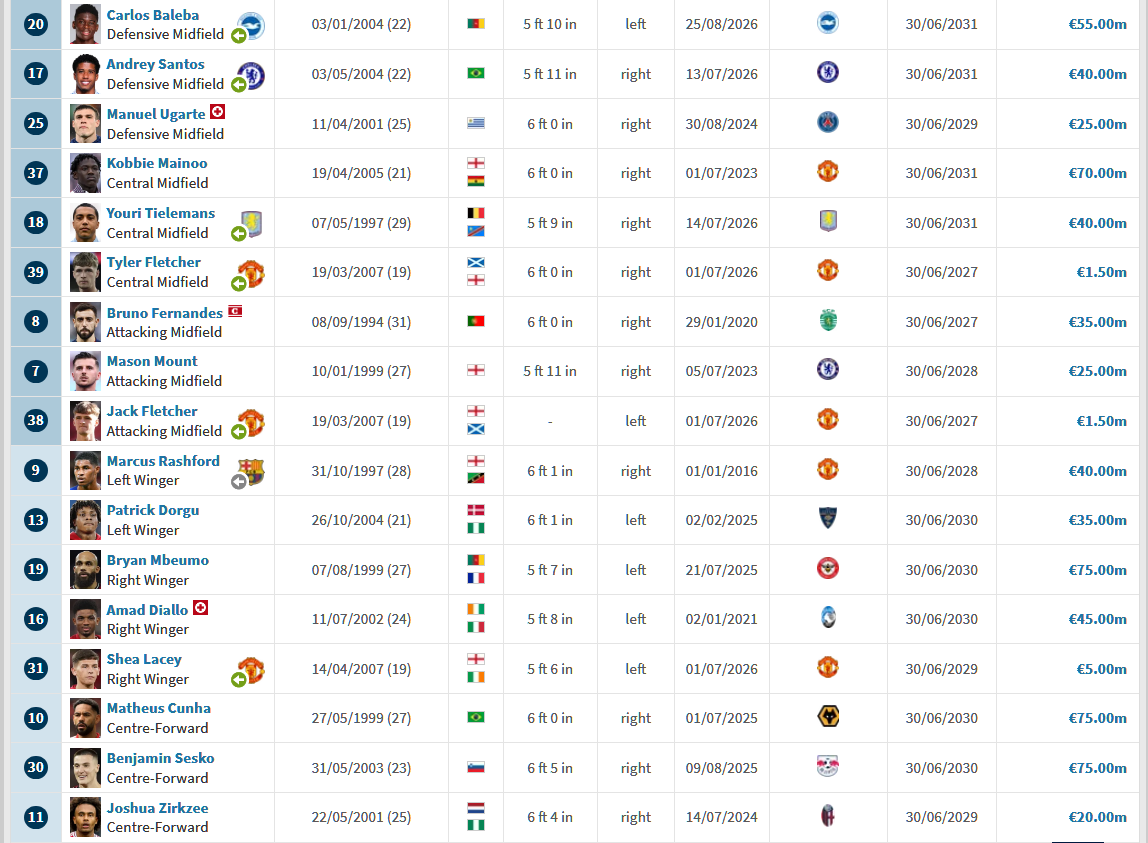Click Joshua Zirkzee's player photo thumbnail

[x=85, y=817]
